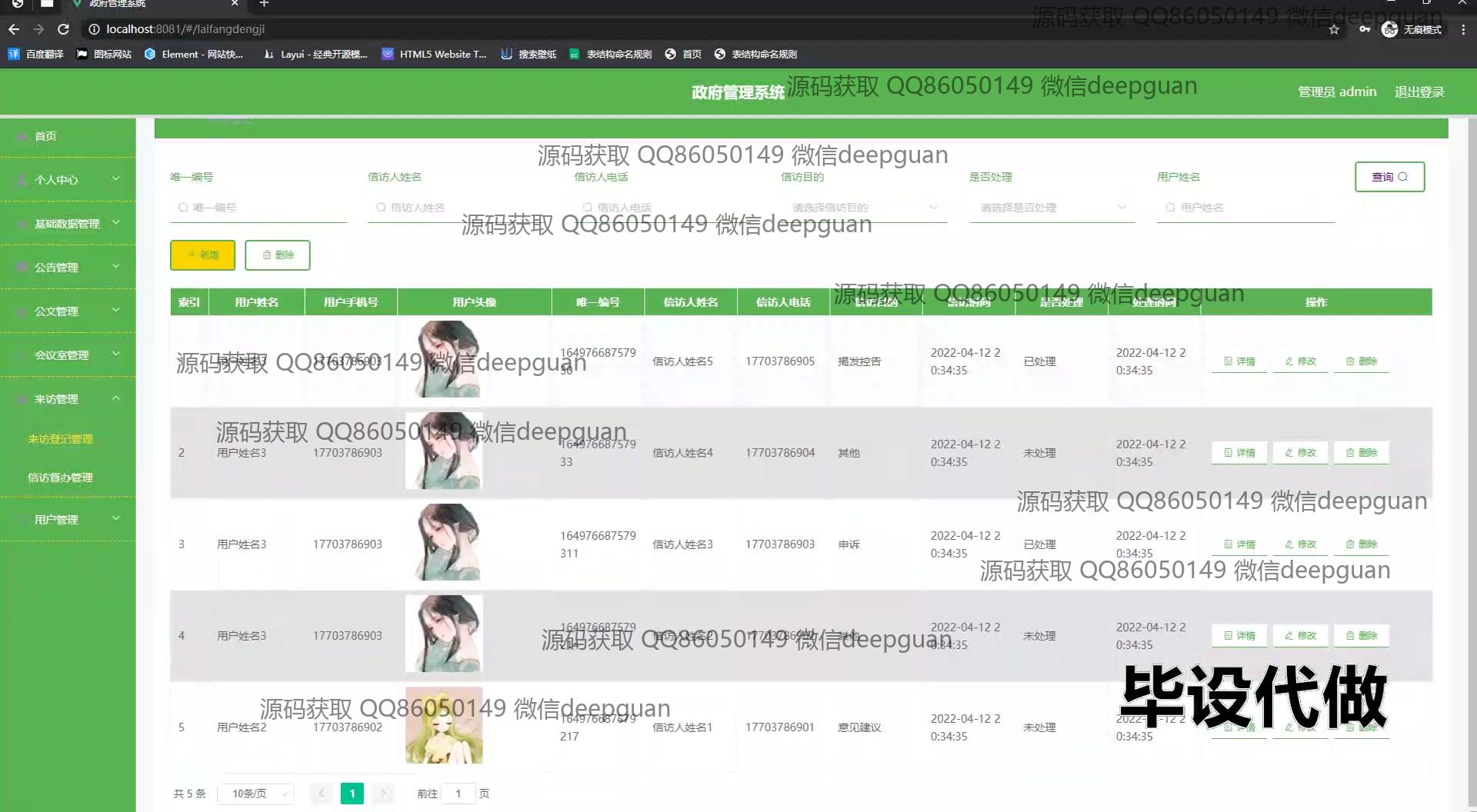Open the 10条/页 page size dropdown
1477x812 pixels.
coord(256,794)
